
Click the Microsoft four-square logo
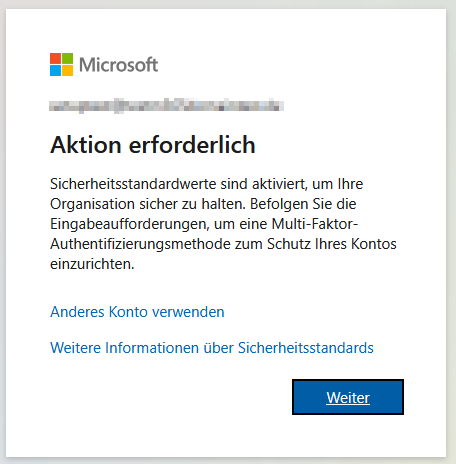[61, 64]
